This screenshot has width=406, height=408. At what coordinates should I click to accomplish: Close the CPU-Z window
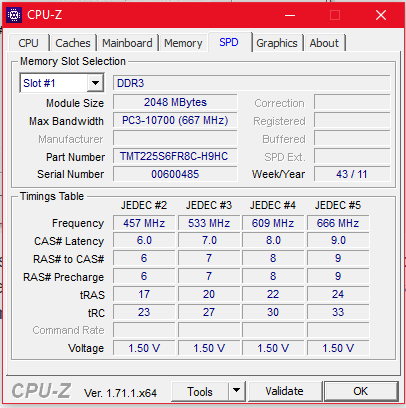coord(381,15)
